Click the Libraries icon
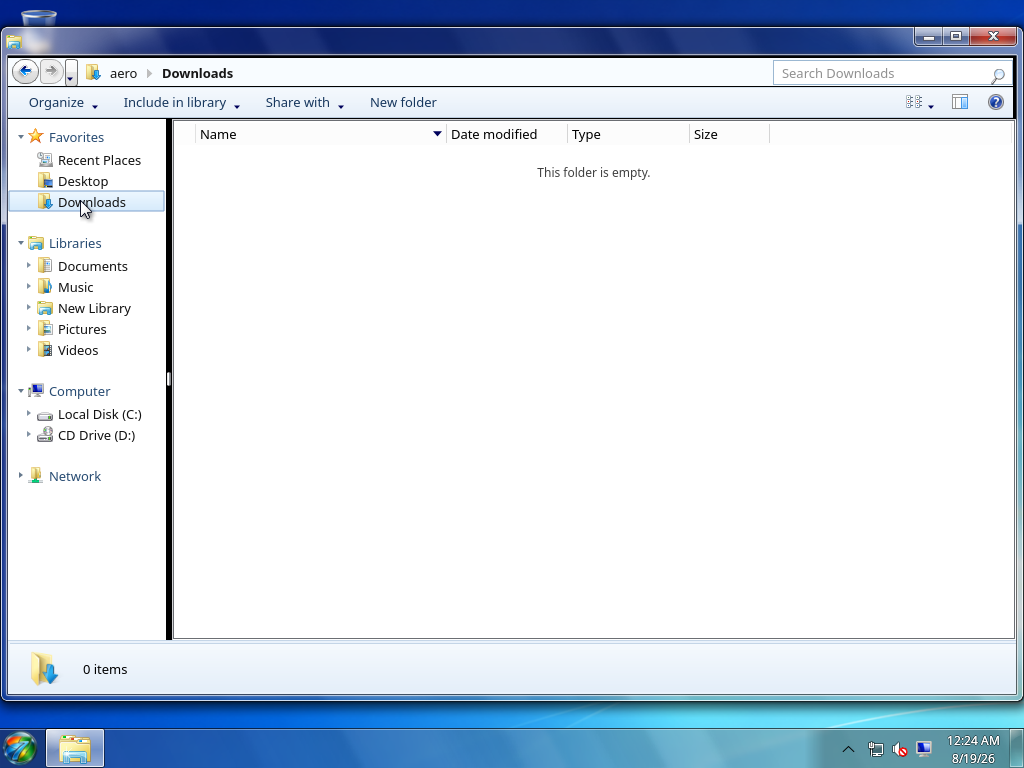 click(36, 243)
